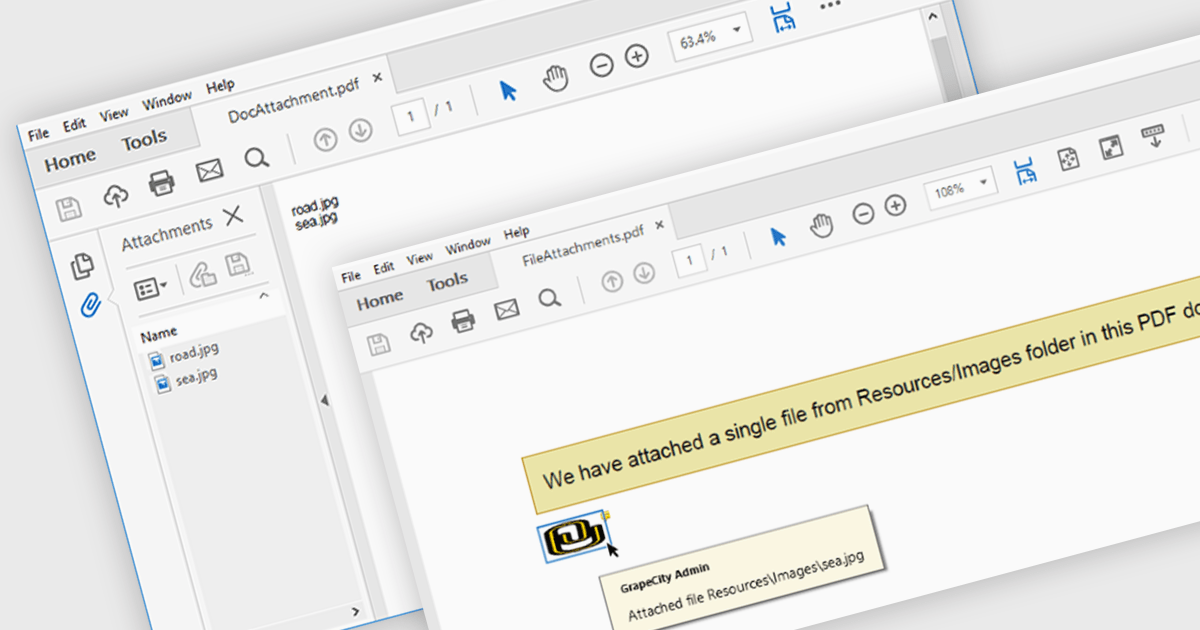
Task: Open more tools ellipsis in DocAttachment window
Action: (830, 6)
